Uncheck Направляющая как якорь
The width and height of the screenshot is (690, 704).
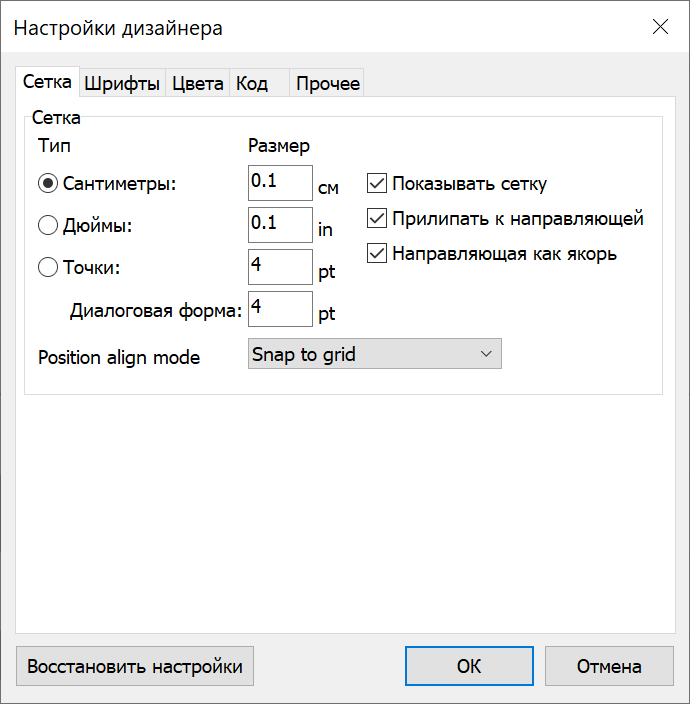coord(377,254)
